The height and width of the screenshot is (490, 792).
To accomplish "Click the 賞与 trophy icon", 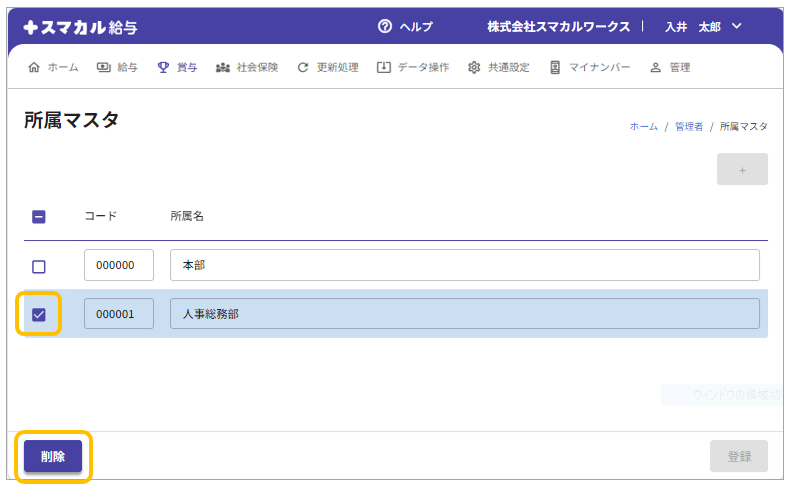I will pyautogui.click(x=163, y=67).
